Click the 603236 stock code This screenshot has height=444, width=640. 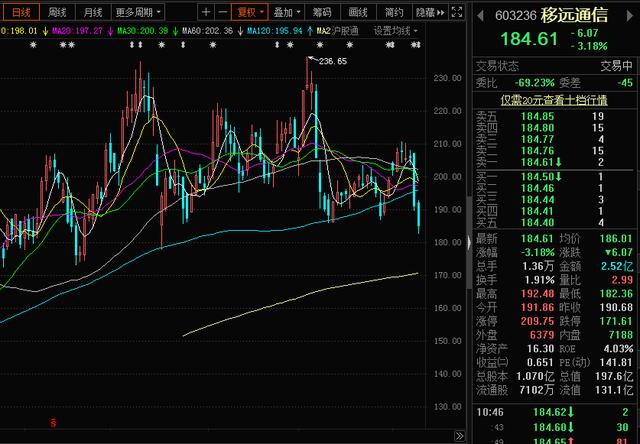pyautogui.click(x=516, y=16)
